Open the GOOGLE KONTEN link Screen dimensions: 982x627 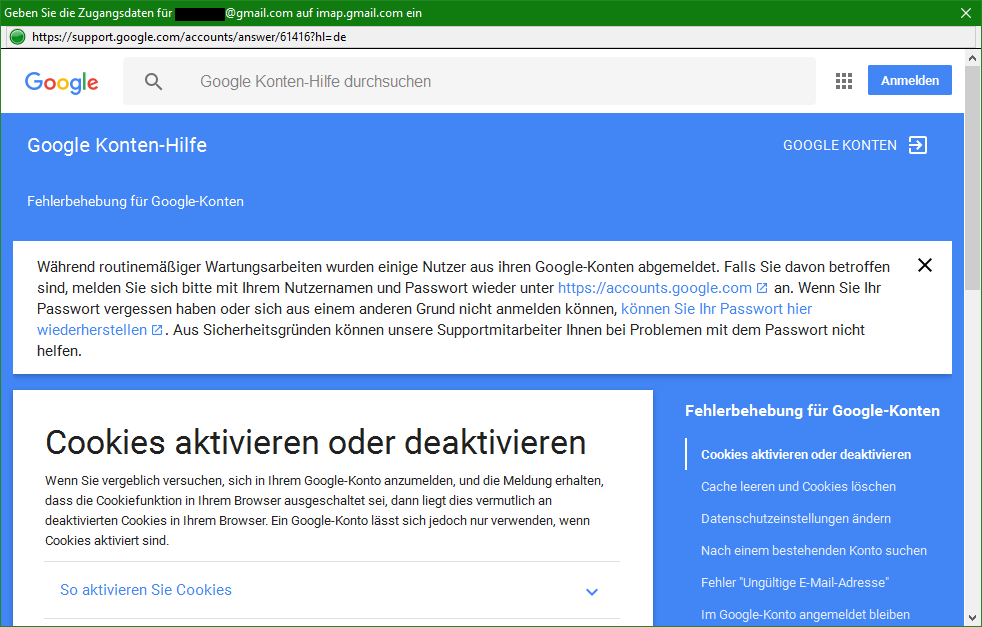tap(839, 146)
